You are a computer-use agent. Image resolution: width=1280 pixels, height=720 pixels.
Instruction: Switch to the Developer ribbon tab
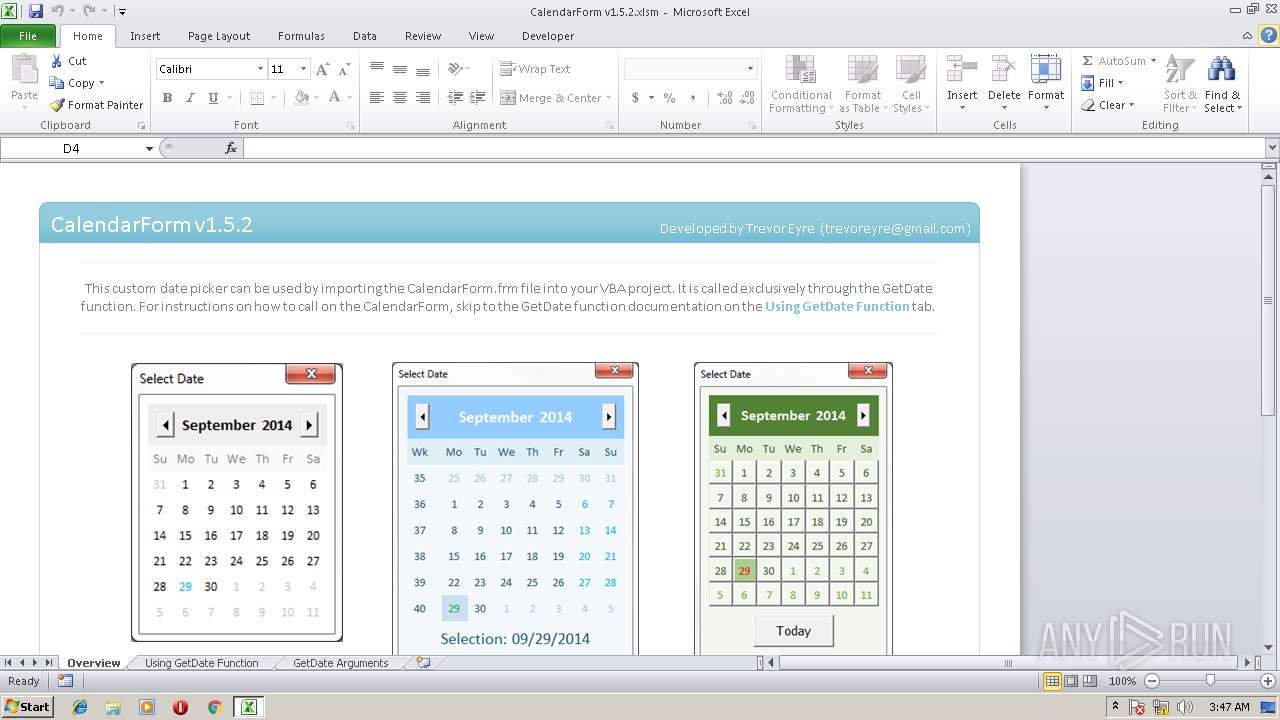point(548,35)
